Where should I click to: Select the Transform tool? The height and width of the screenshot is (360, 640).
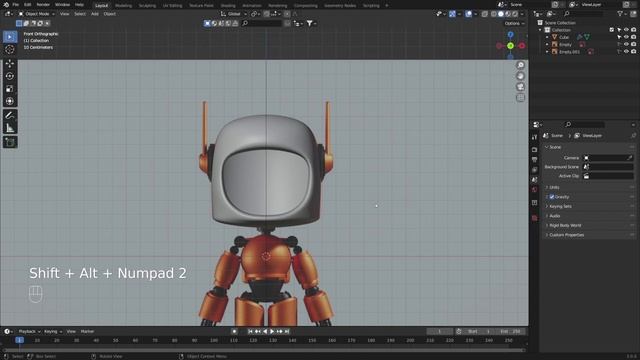[10, 101]
